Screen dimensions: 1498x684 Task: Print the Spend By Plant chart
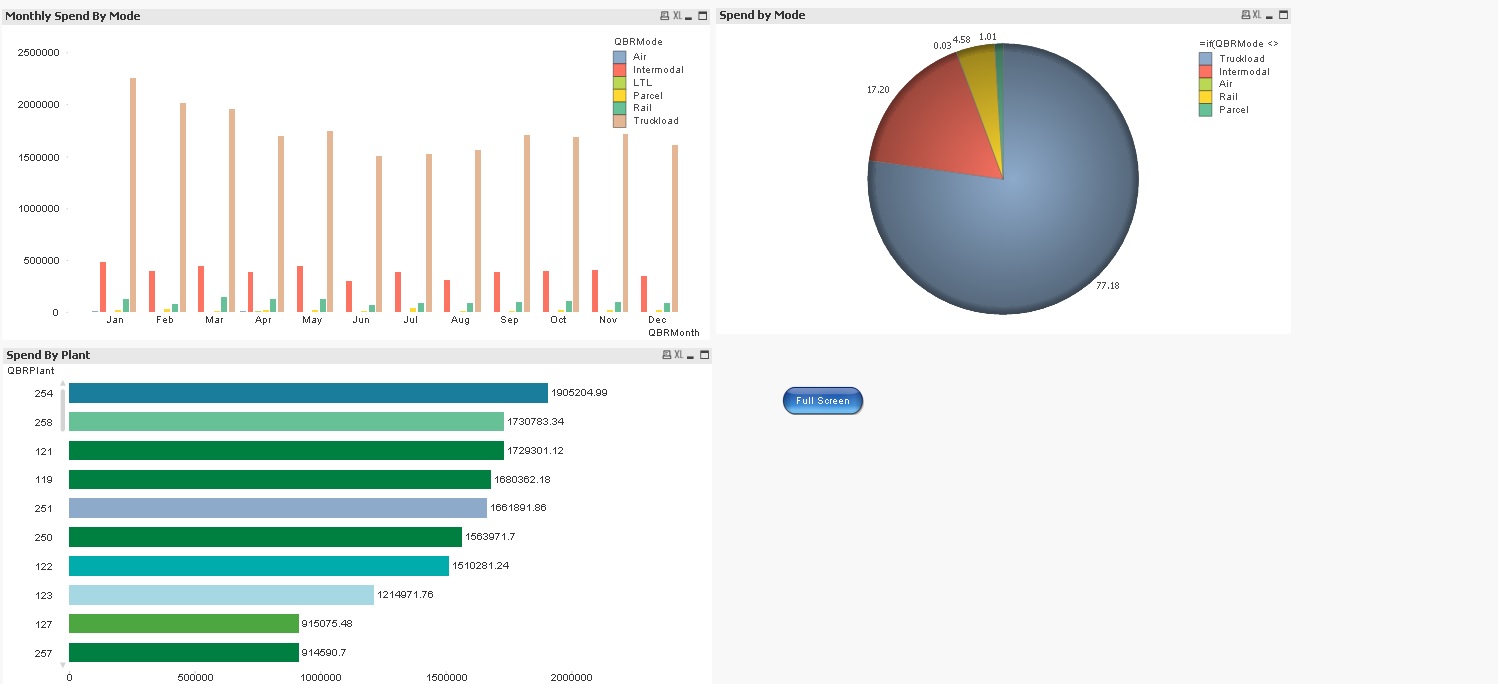pyautogui.click(x=665, y=355)
